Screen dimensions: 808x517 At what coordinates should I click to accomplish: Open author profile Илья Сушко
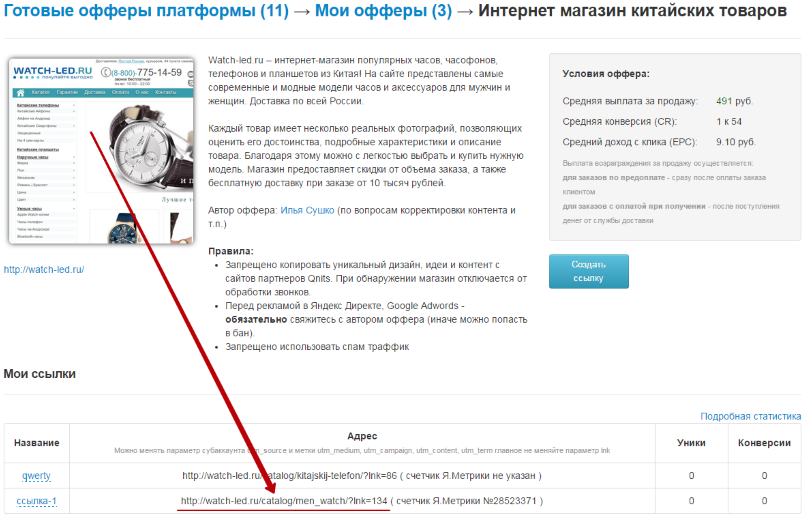pyautogui.click(x=307, y=210)
